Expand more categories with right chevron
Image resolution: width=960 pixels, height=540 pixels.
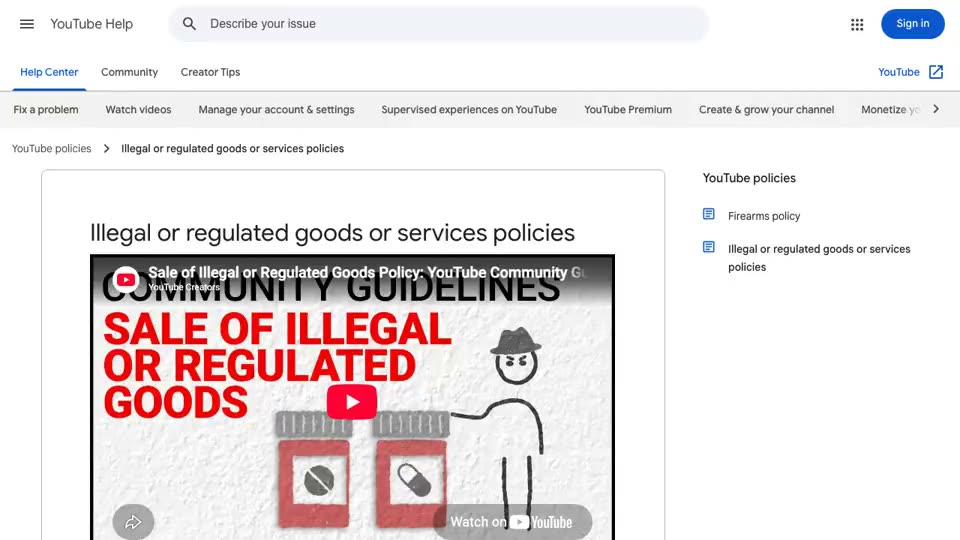tap(936, 109)
